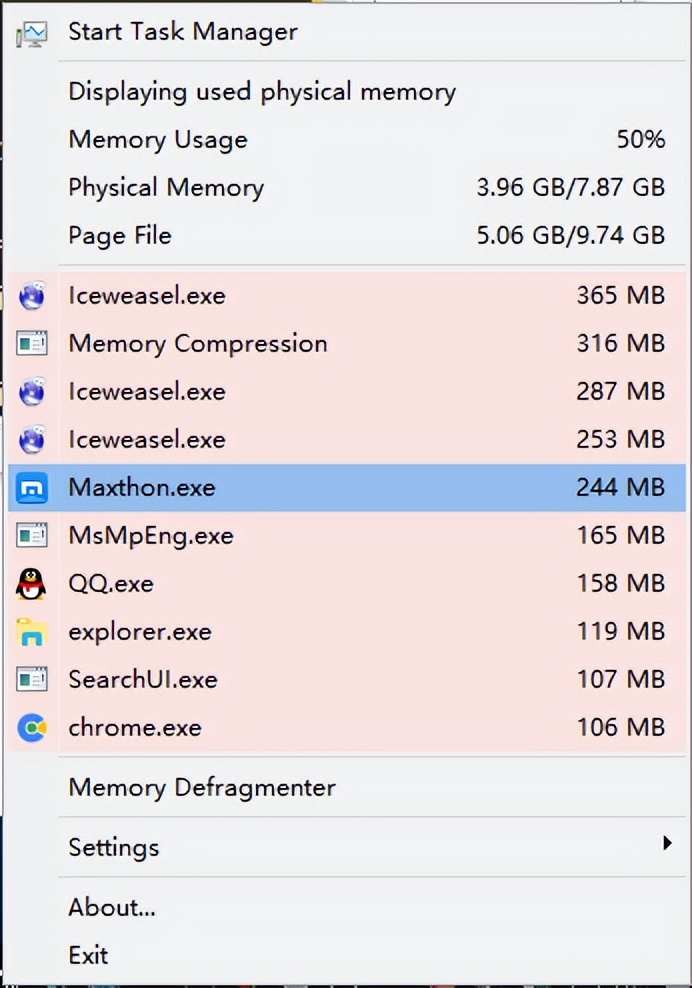Click the MsMpEng.exe process icon
692x988 pixels.
click(x=32, y=536)
